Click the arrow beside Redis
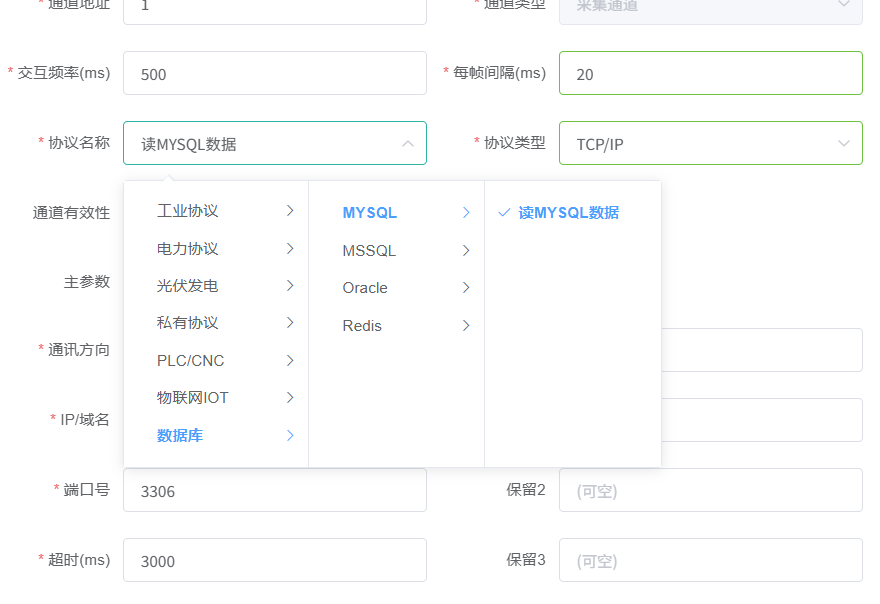 pyautogui.click(x=466, y=325)
